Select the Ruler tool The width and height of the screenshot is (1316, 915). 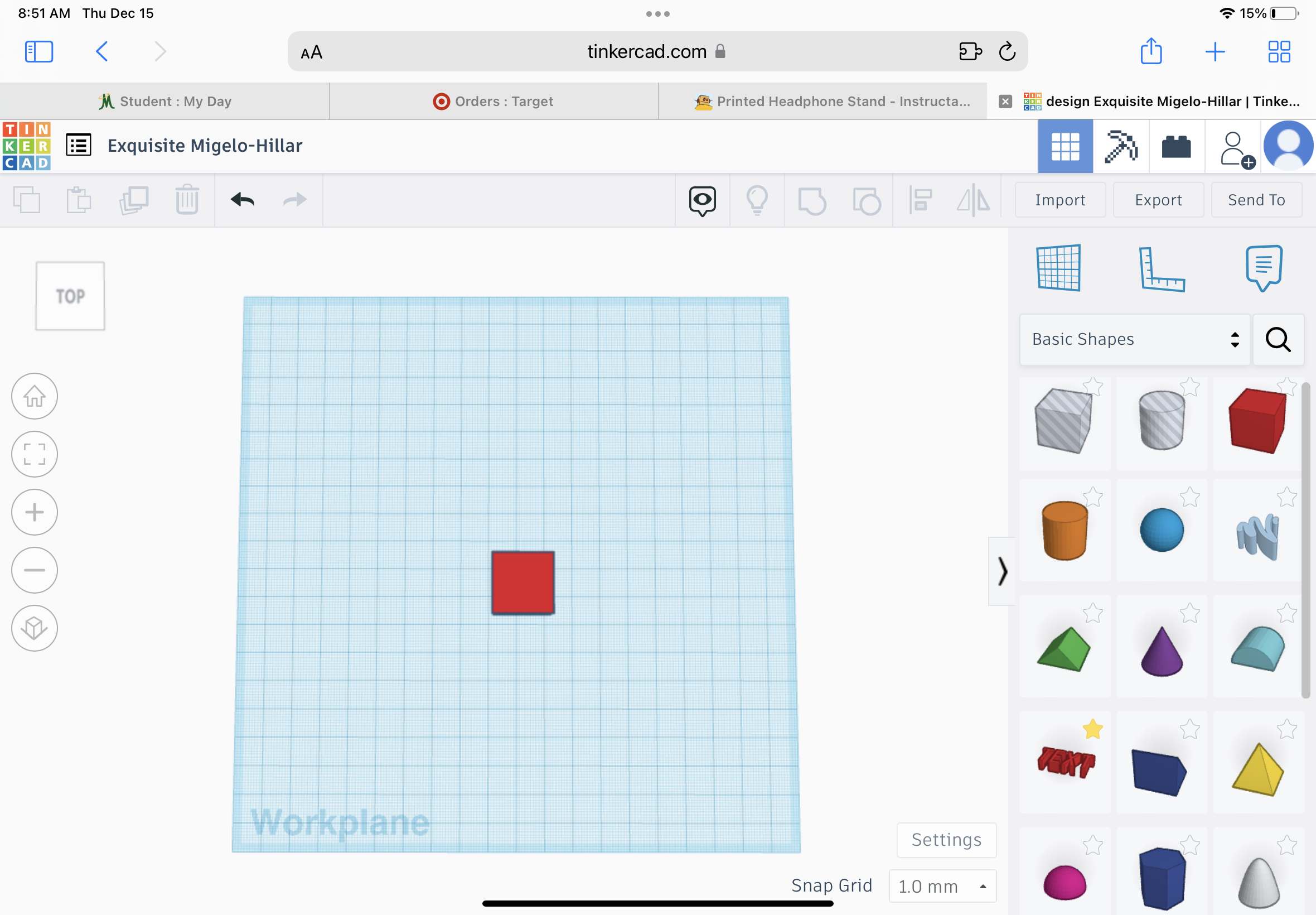pyautogui.click(x=1162, y=269)
